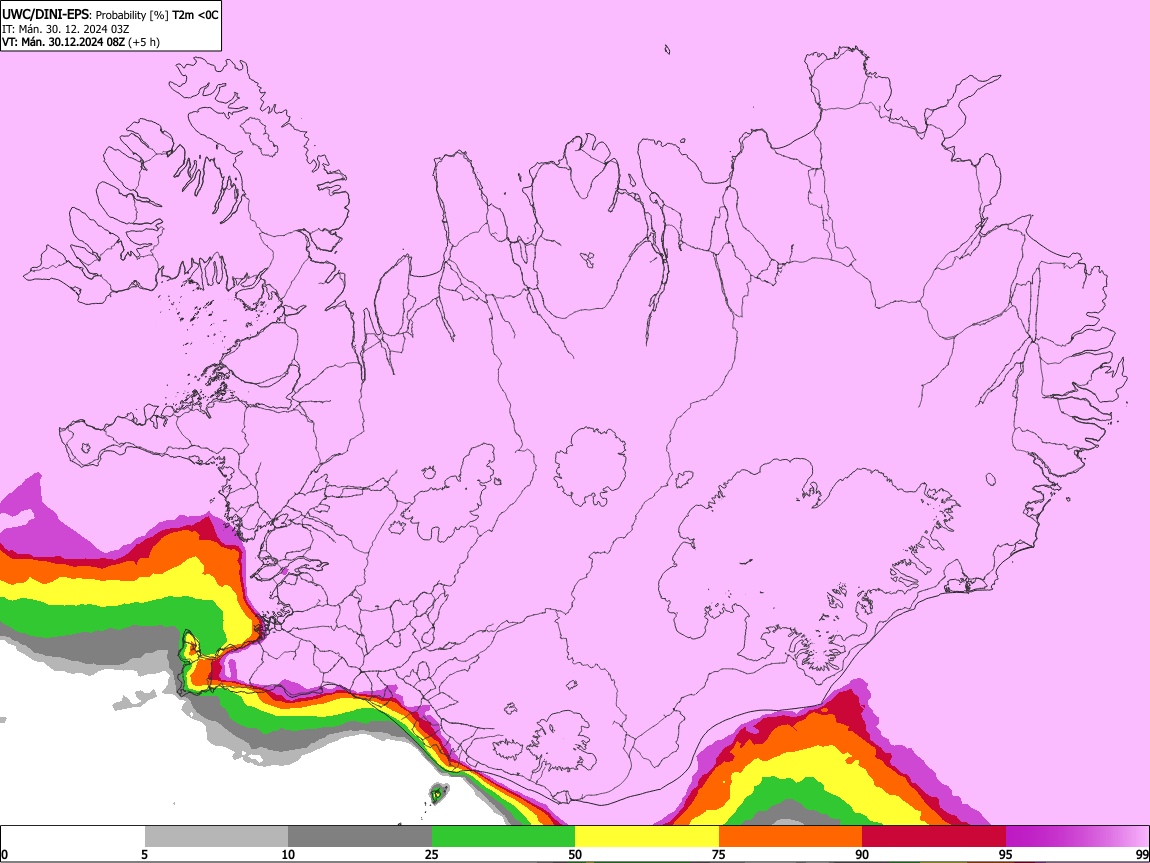Click the green 25–50% legend swatch
This screenshot has height=863, width=1150.
(x=503, y=836)
